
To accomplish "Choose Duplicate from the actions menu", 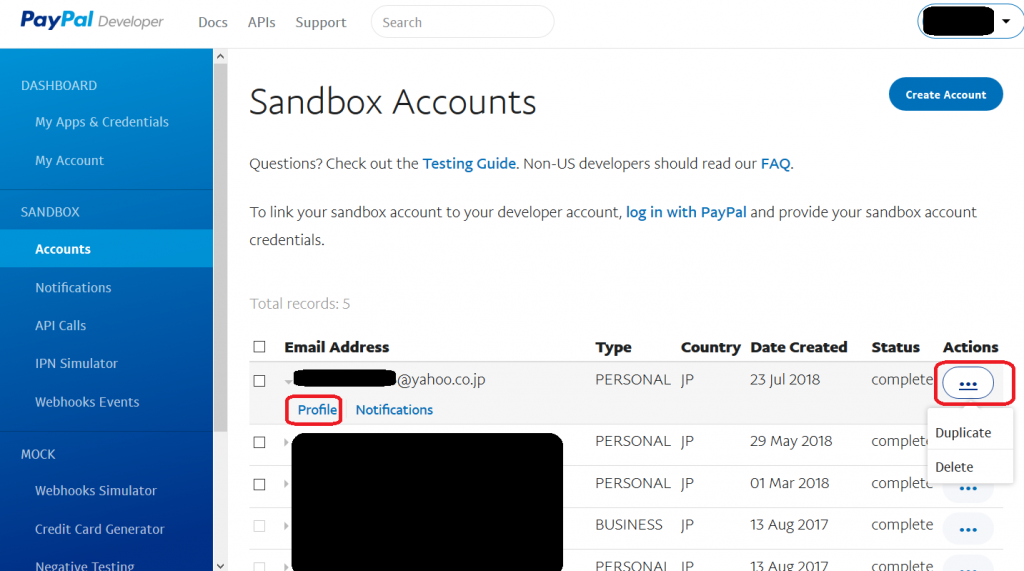I will [963, 433].
